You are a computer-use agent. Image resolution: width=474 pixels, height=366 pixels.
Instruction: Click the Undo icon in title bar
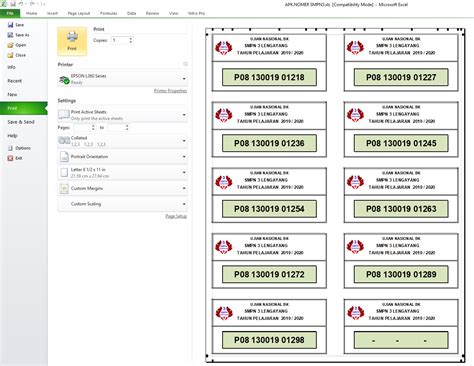click(x=21, y=4)
